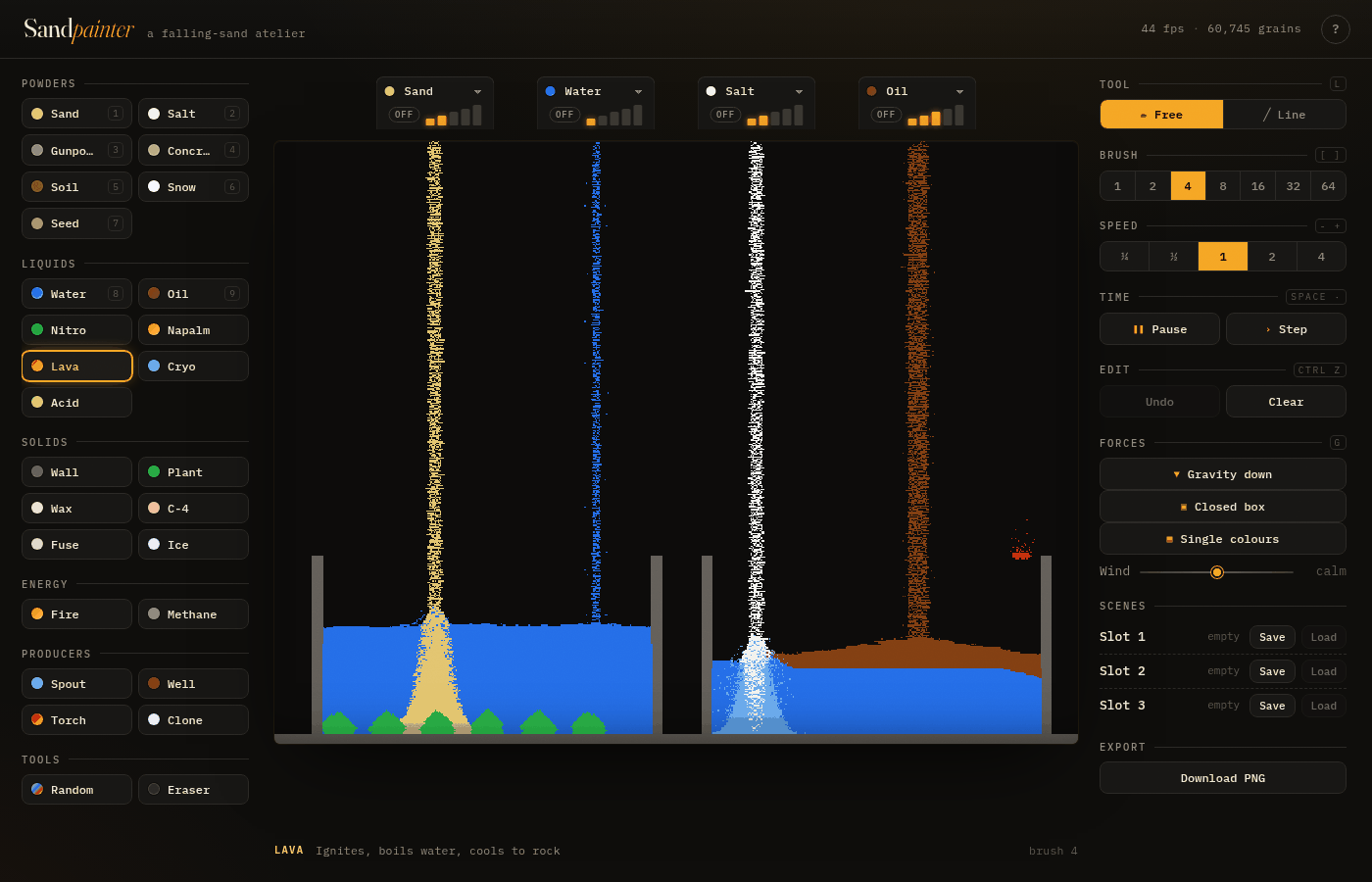Screen dimensions: 1372x882
Task: Turn on the Salt emitter
Action: [725, 115]
